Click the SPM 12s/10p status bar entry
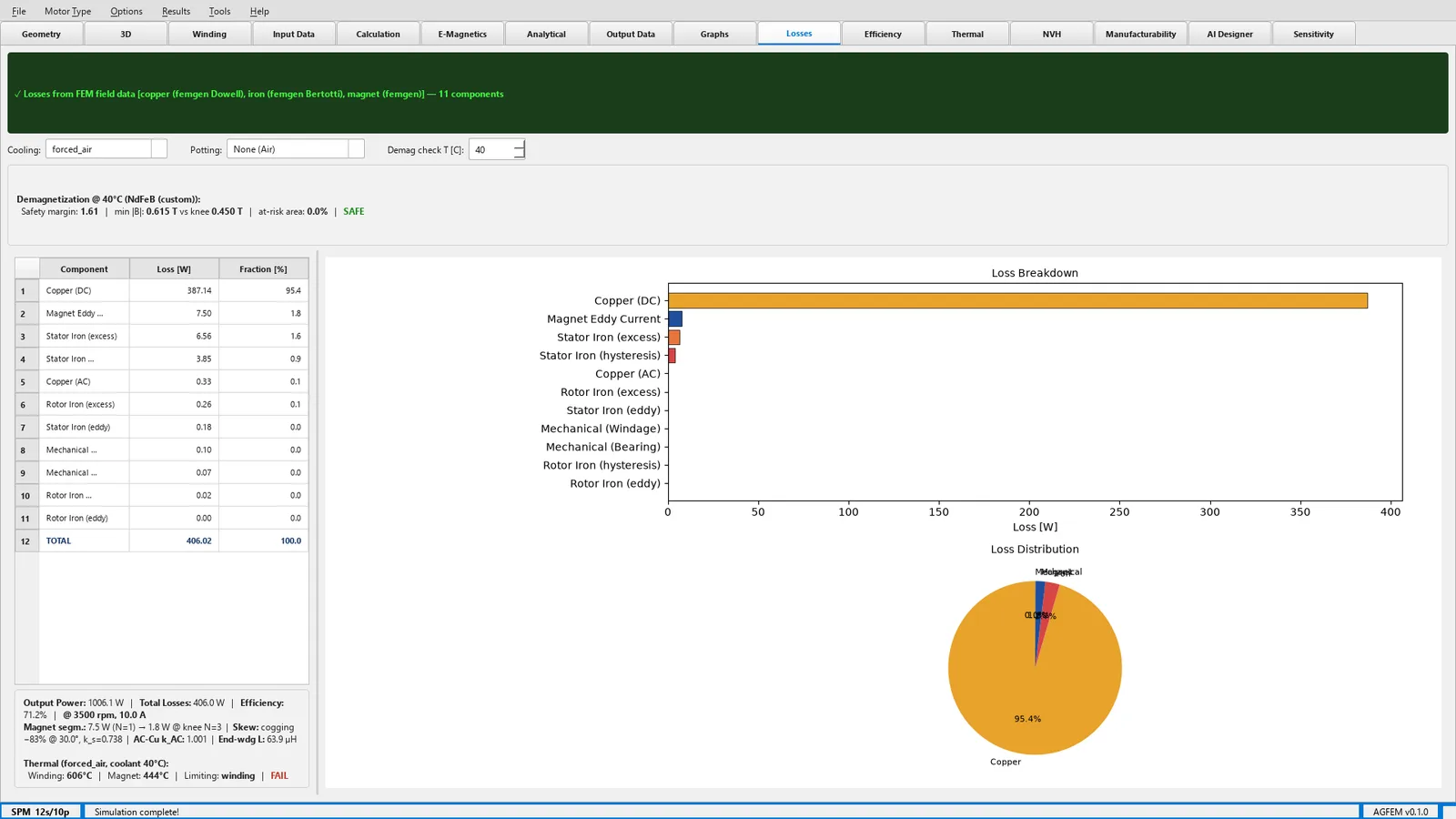 (x=40, y=812)
